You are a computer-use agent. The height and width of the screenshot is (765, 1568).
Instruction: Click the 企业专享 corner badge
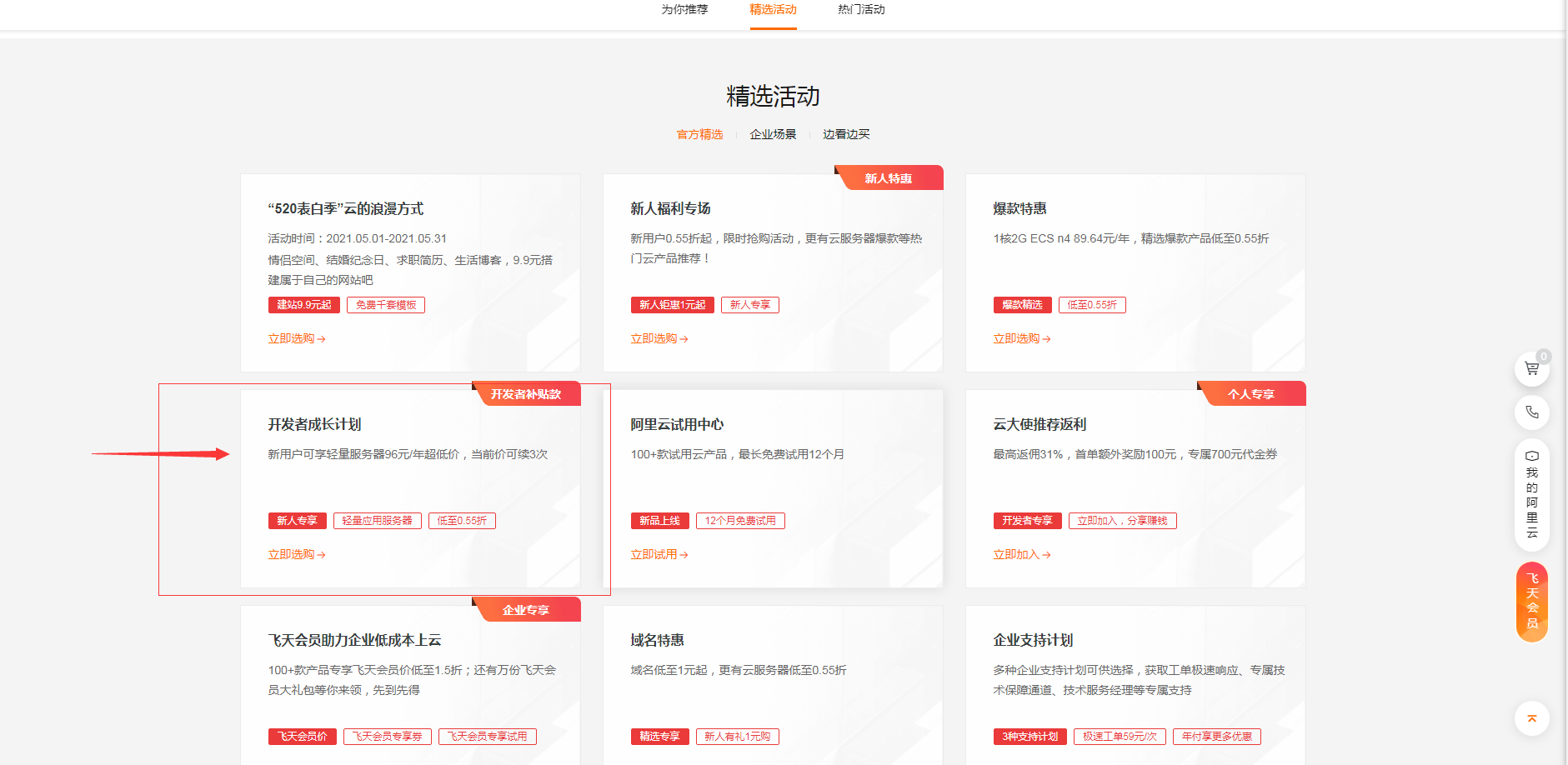click(x=526, y=610)
